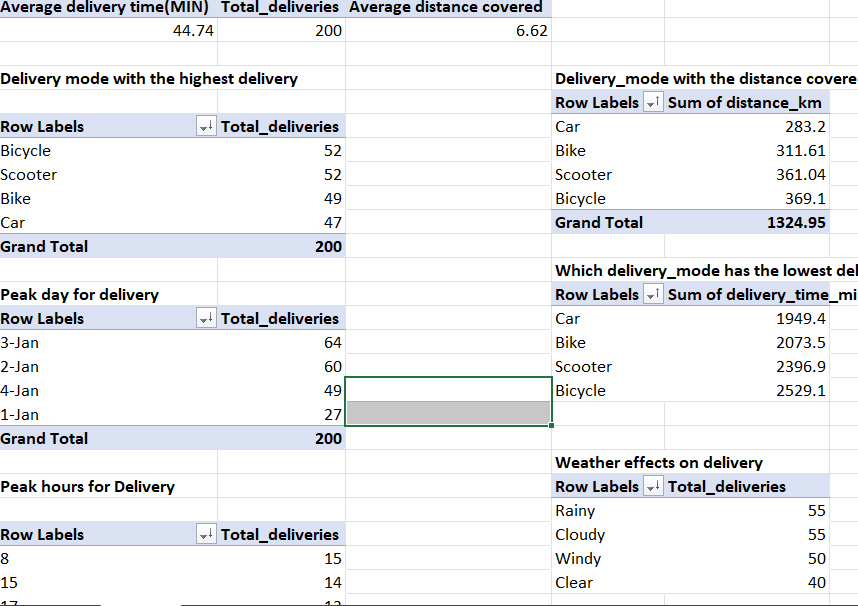858x606 pixels.
Task: Select the 311.61 distance value for Bike
Action: 747,151
